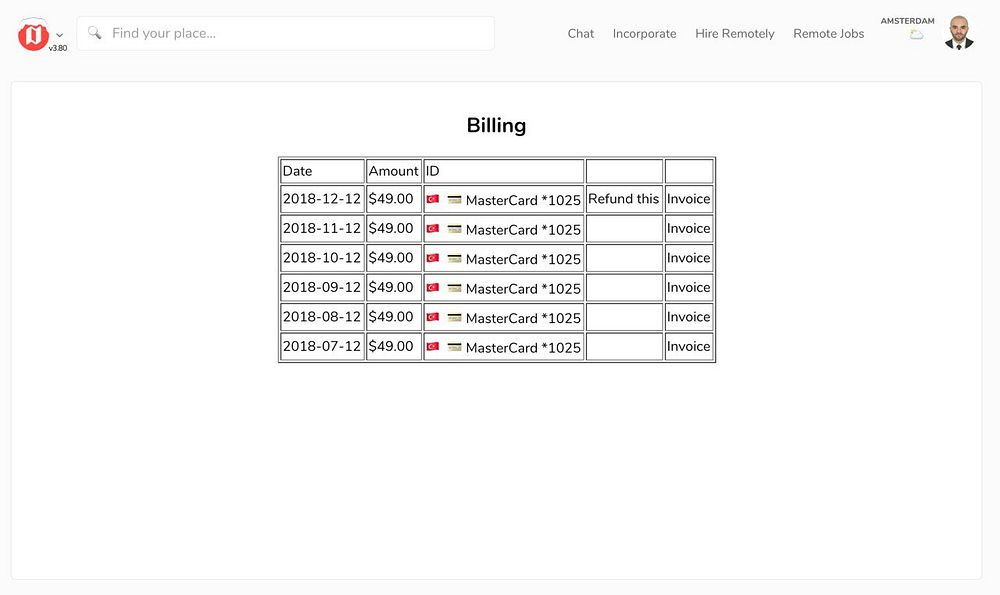
Task: Click the $49.00 amount in 2018-09-12 row
Action: coord(391,287)
